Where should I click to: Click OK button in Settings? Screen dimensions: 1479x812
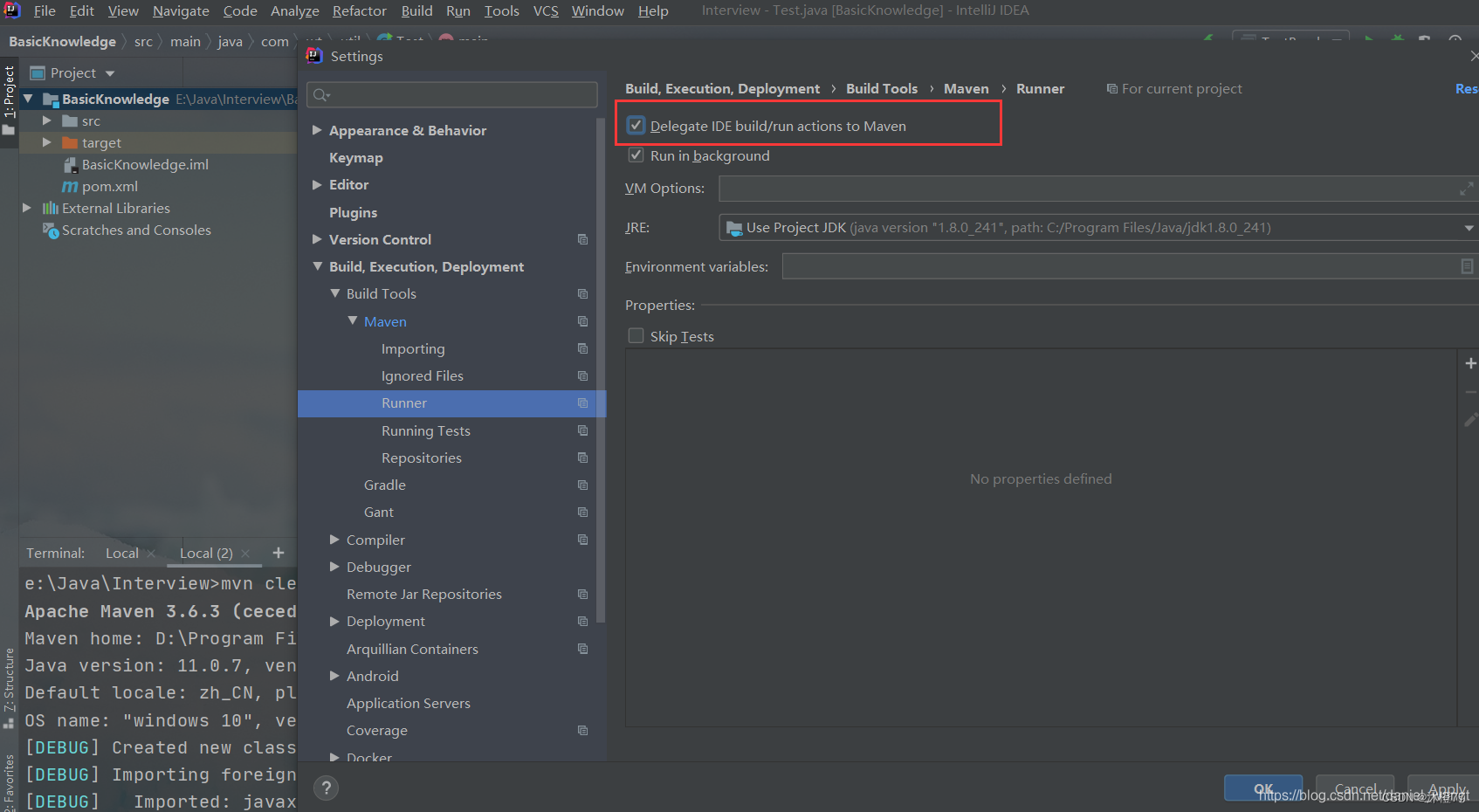(x=1263, y=788)
